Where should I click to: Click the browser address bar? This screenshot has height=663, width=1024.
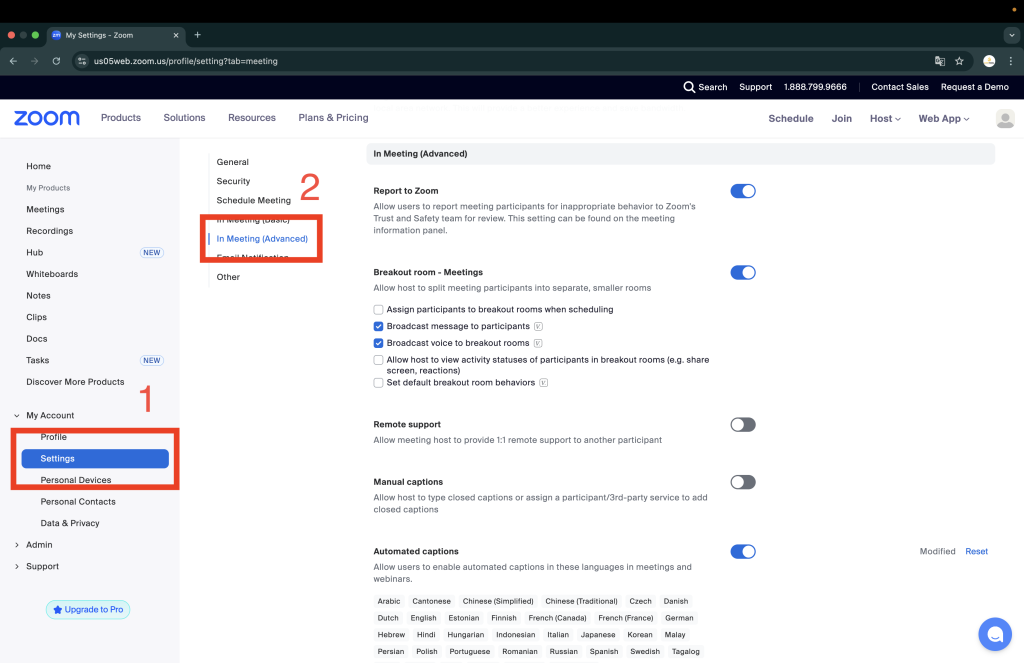coord(400,60)
